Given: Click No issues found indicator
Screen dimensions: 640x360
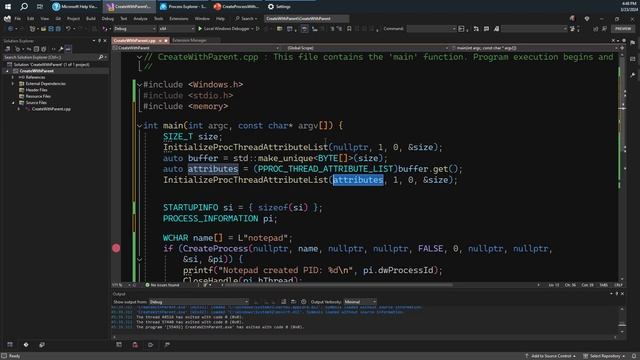Looking at the screenshot, I should tap(162, 285).
